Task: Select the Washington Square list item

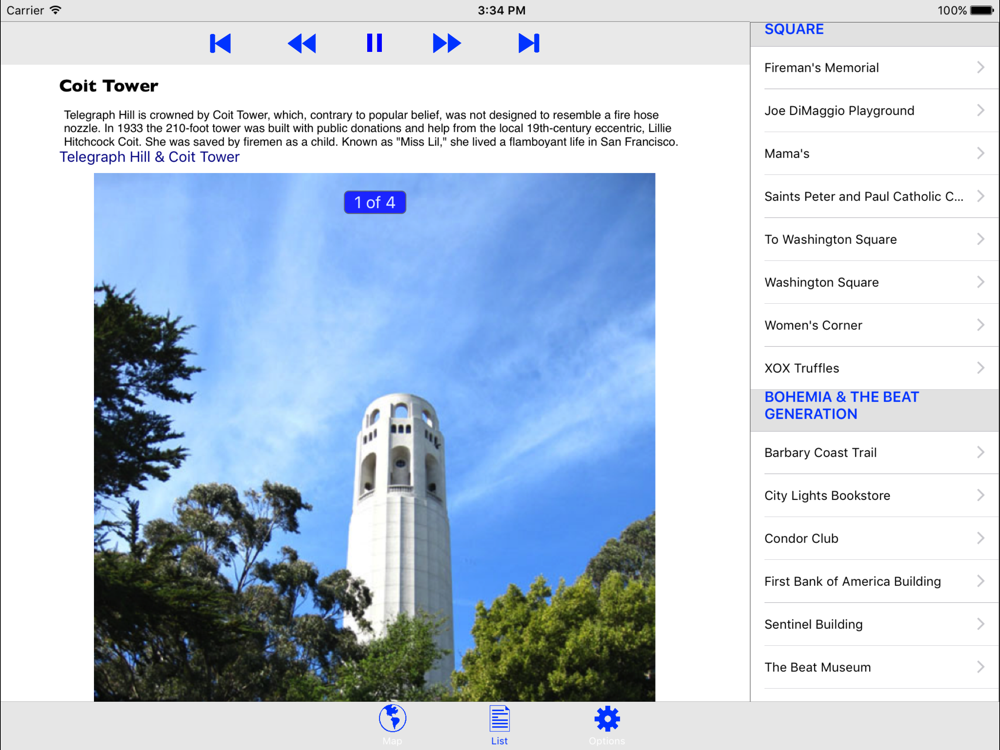Action: click(x=875, y=282)
